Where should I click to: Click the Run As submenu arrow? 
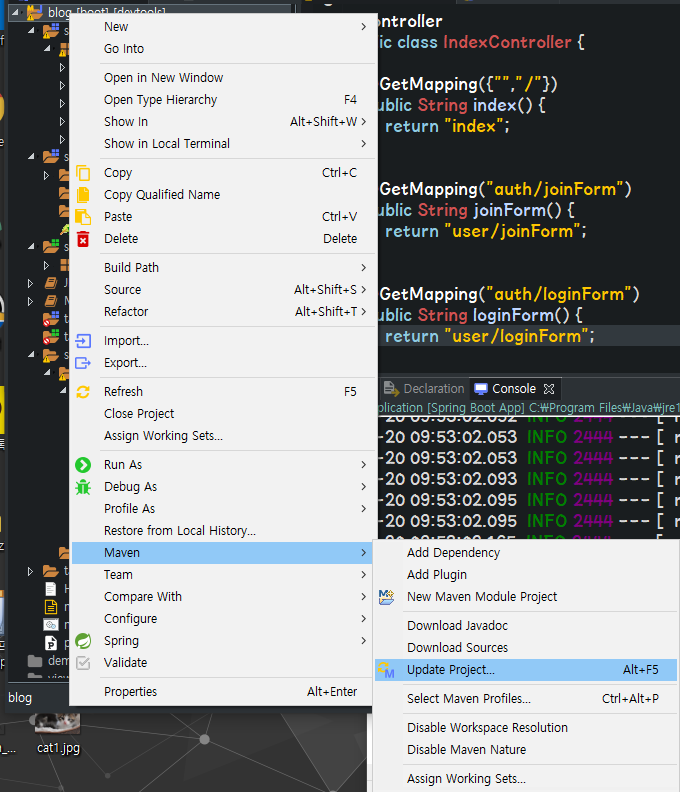click(364, 465)
